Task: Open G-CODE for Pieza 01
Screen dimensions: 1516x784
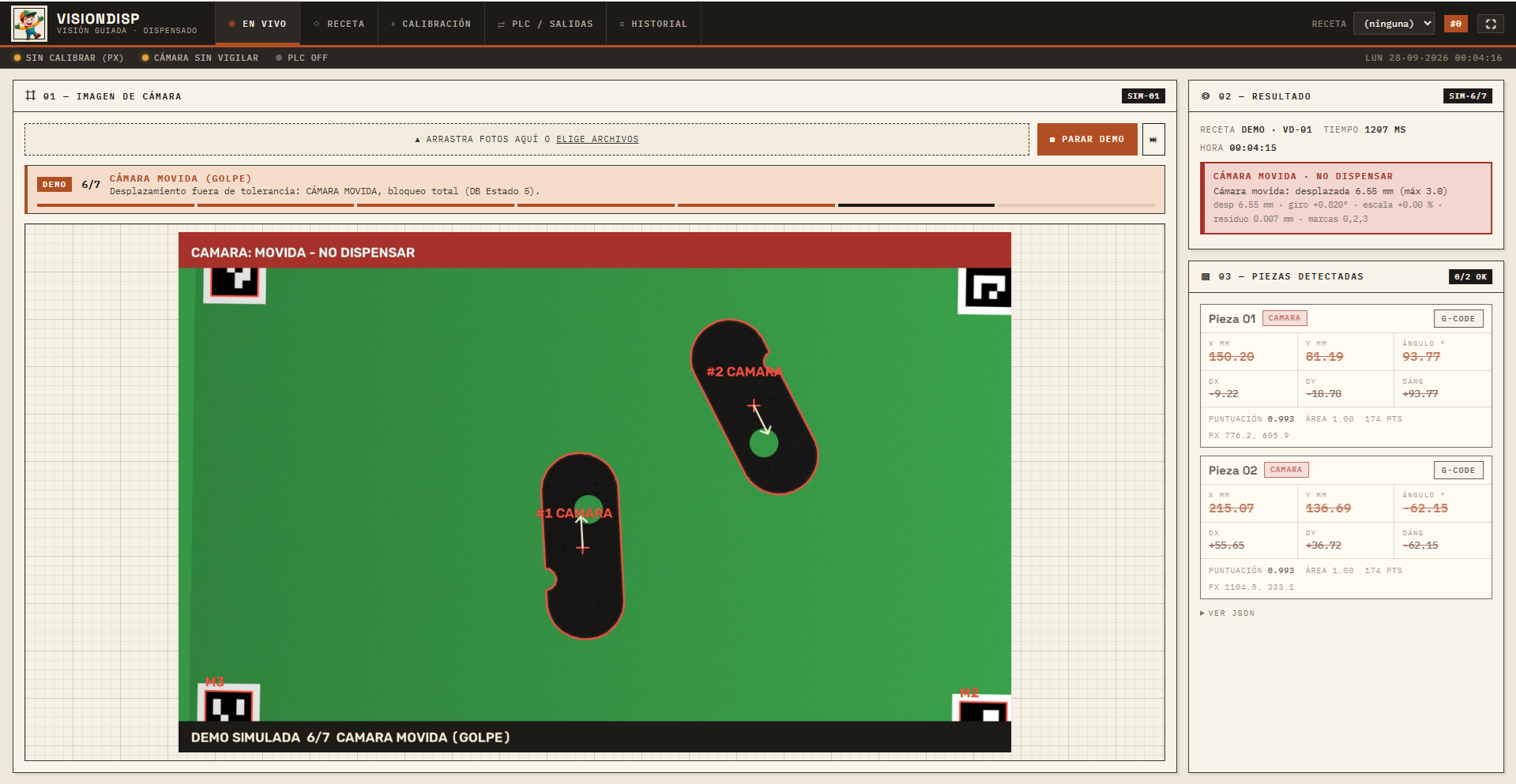Action: click(1458, 319)
